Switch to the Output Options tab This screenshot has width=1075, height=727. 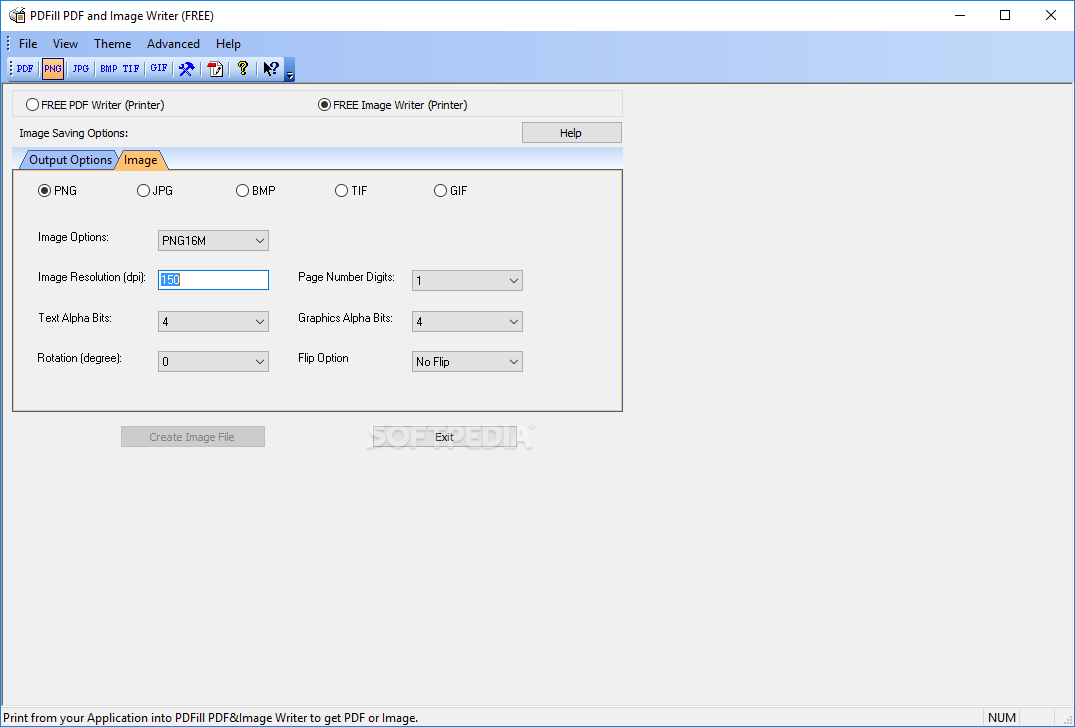[x=70, y=160]
